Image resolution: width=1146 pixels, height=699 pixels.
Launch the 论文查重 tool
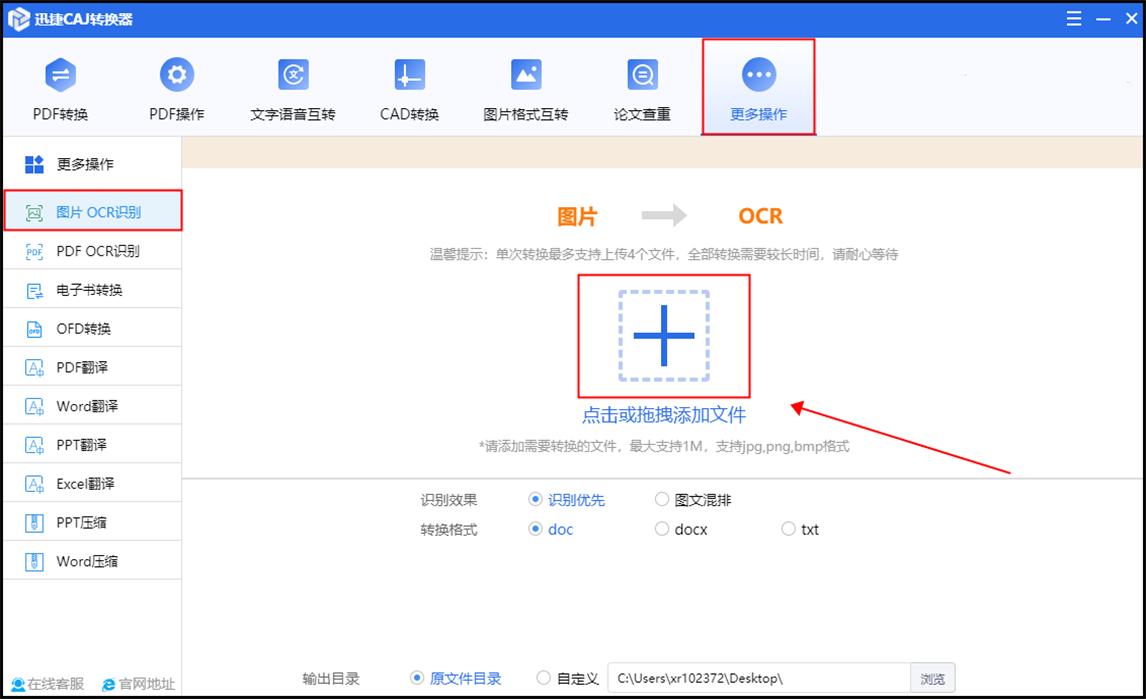pos(641,87)
